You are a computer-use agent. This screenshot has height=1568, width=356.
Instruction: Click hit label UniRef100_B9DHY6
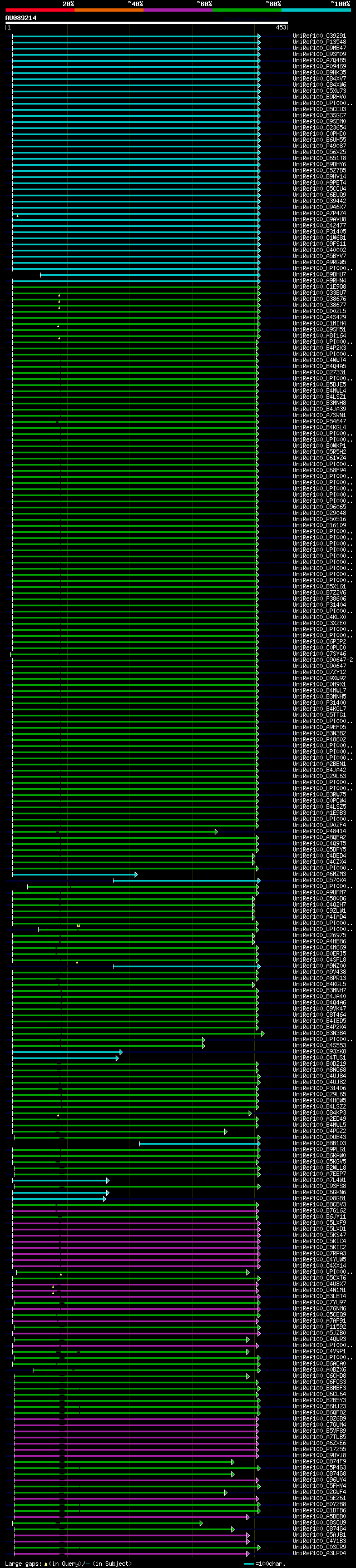click(x=319, y=164)
